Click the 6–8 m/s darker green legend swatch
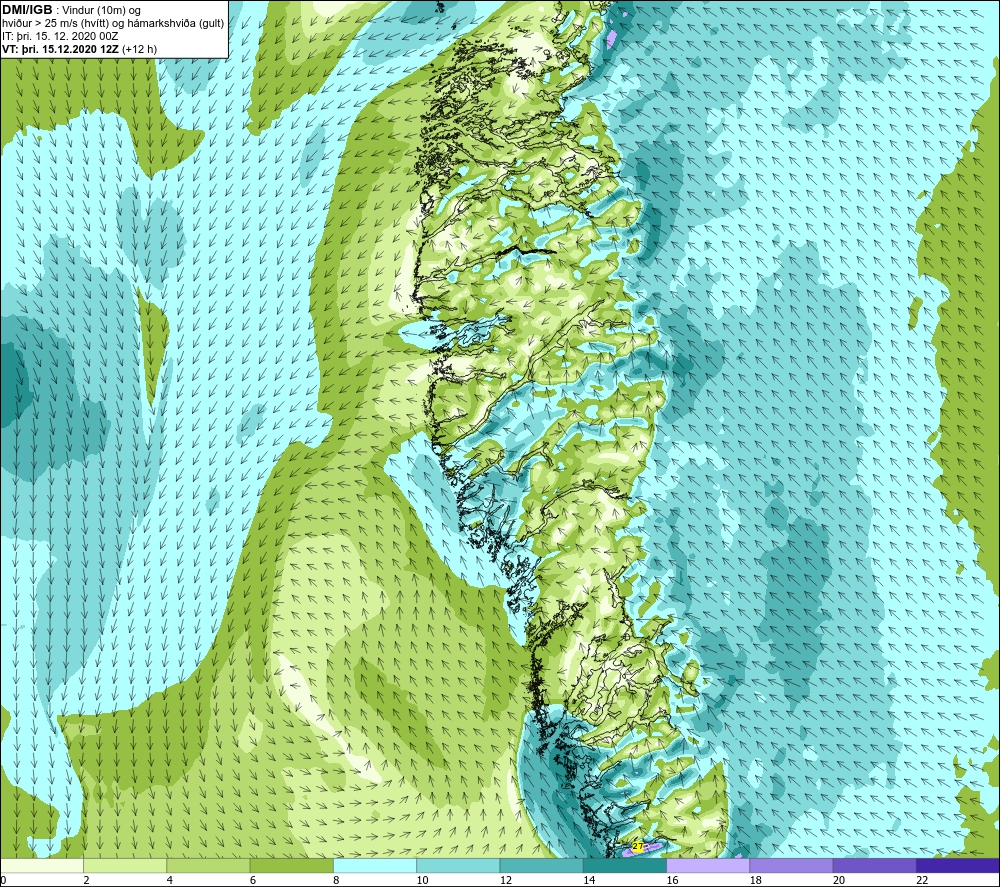 coord(291,865)
